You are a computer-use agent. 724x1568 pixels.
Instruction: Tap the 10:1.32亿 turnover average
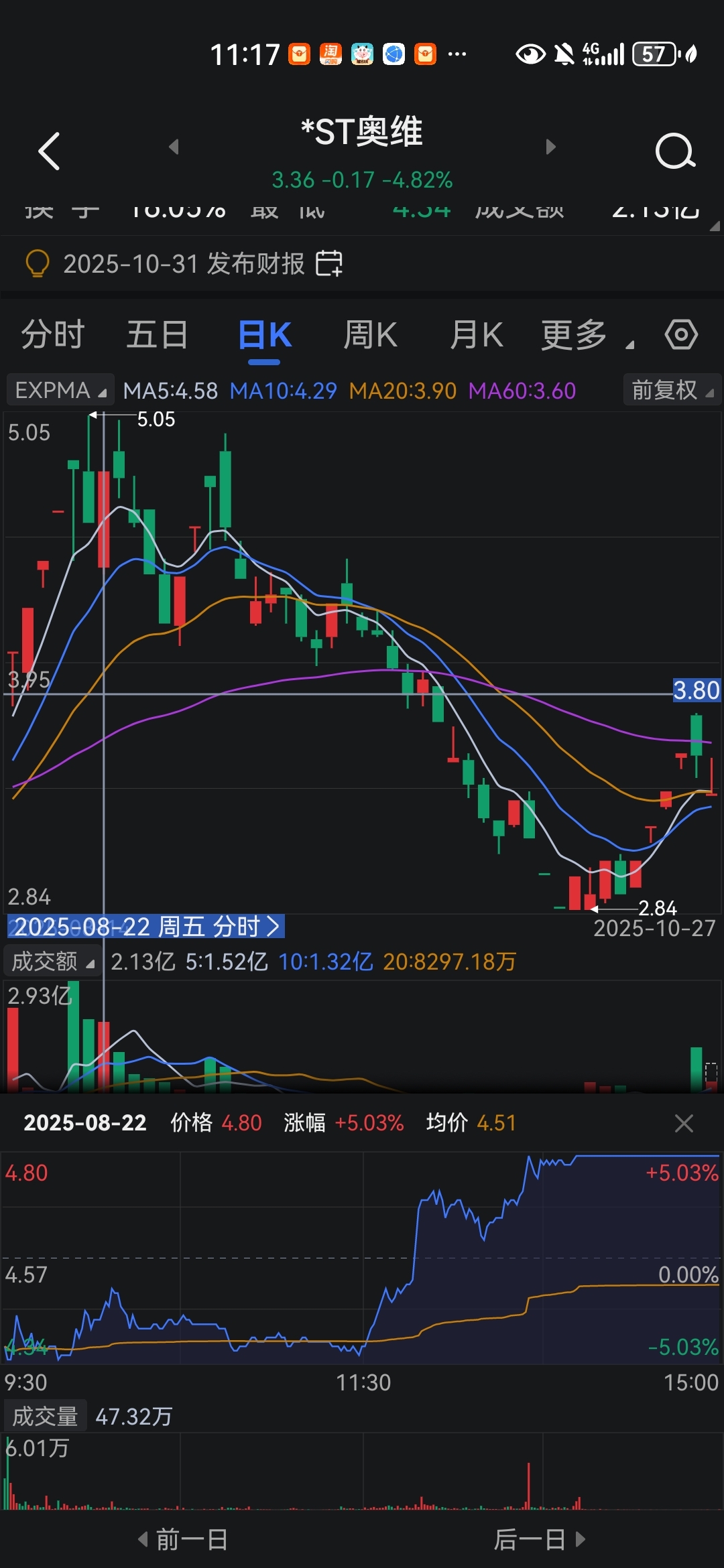[x=325, y=962]
